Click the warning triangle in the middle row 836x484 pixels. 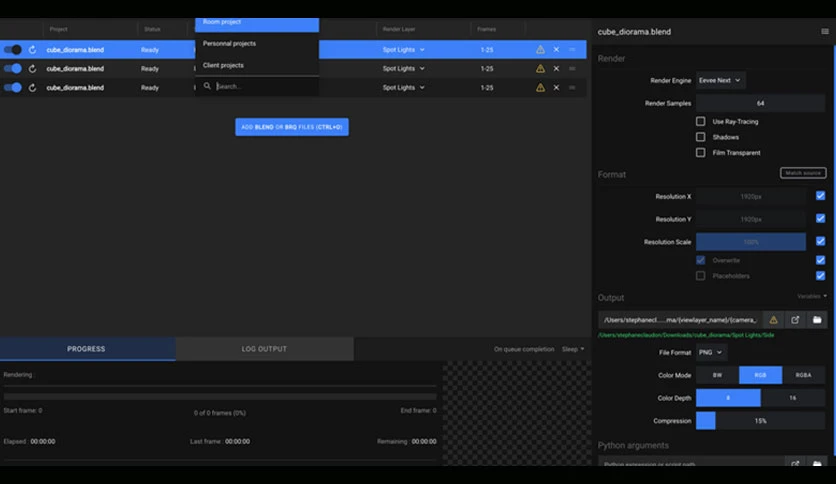pos(540,68)
